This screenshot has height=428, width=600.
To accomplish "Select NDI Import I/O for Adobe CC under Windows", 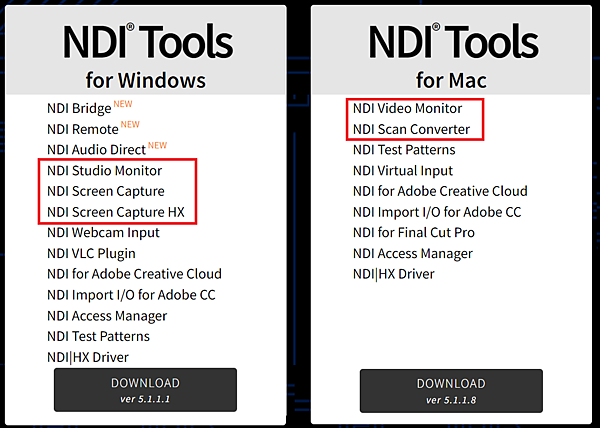I will 131,295.
